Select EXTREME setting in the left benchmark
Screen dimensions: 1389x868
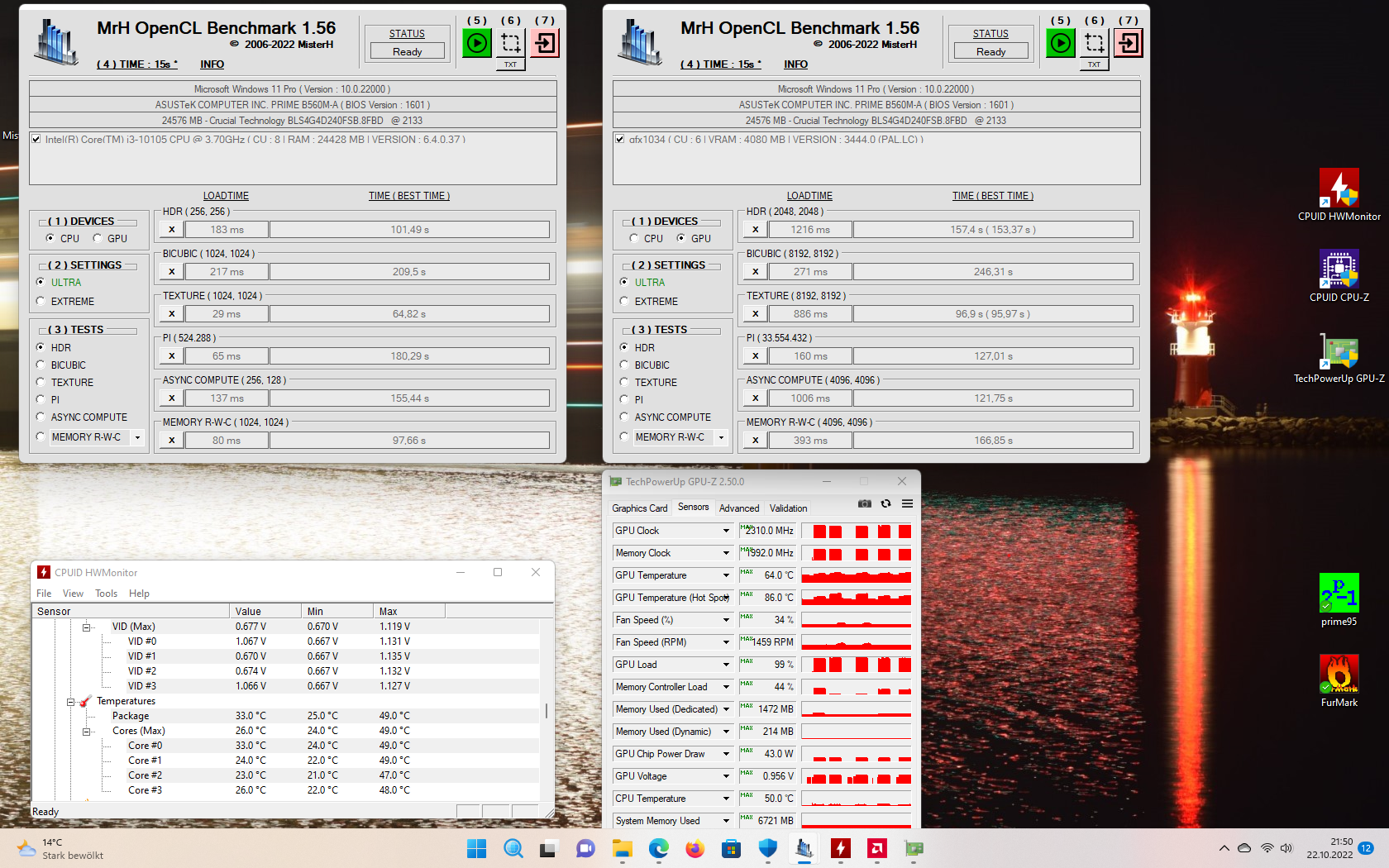click(x=41, y=301)
